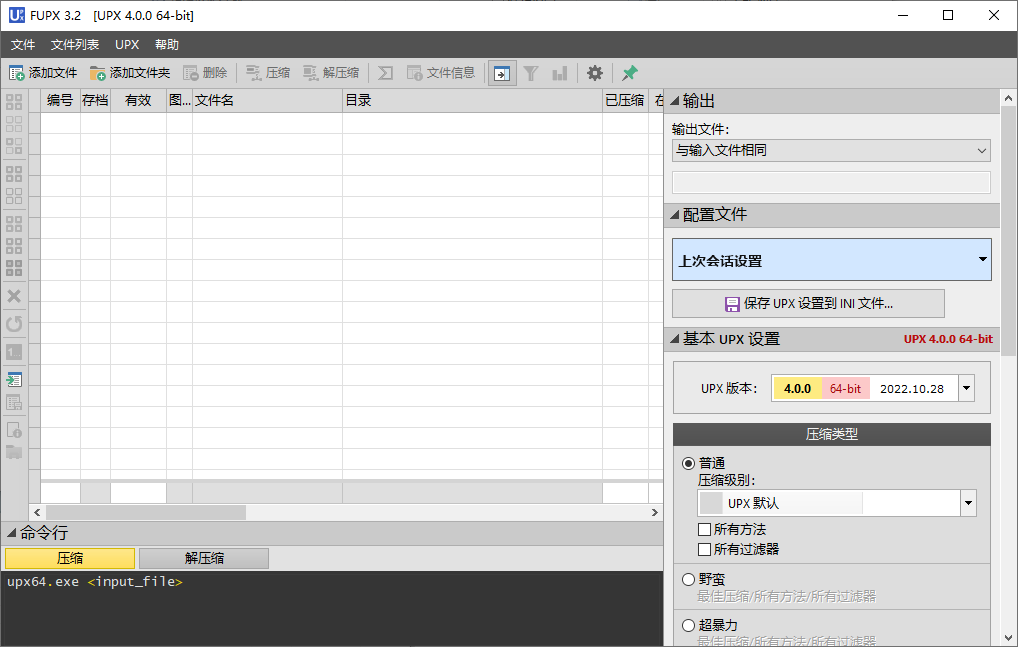Click the numbered '1...' sidebar icon
The image size is (1018, 647).
coord(14,352)
